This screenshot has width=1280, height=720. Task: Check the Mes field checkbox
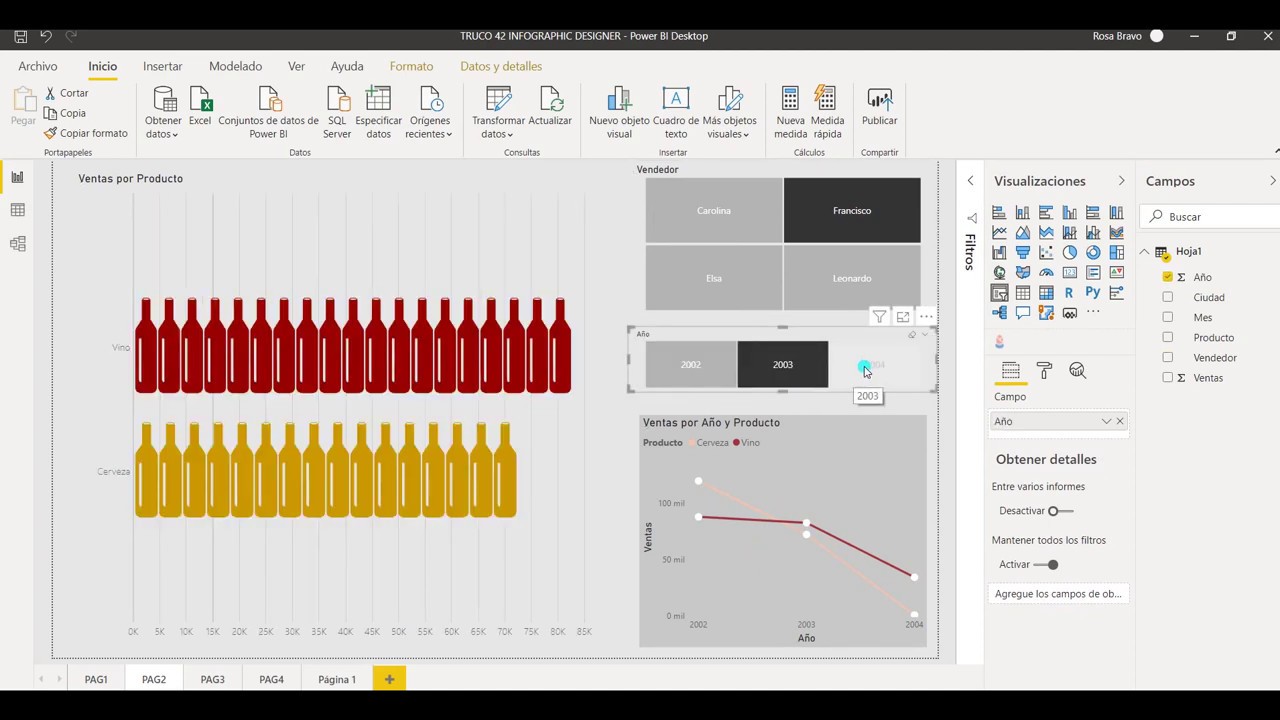1167,317
